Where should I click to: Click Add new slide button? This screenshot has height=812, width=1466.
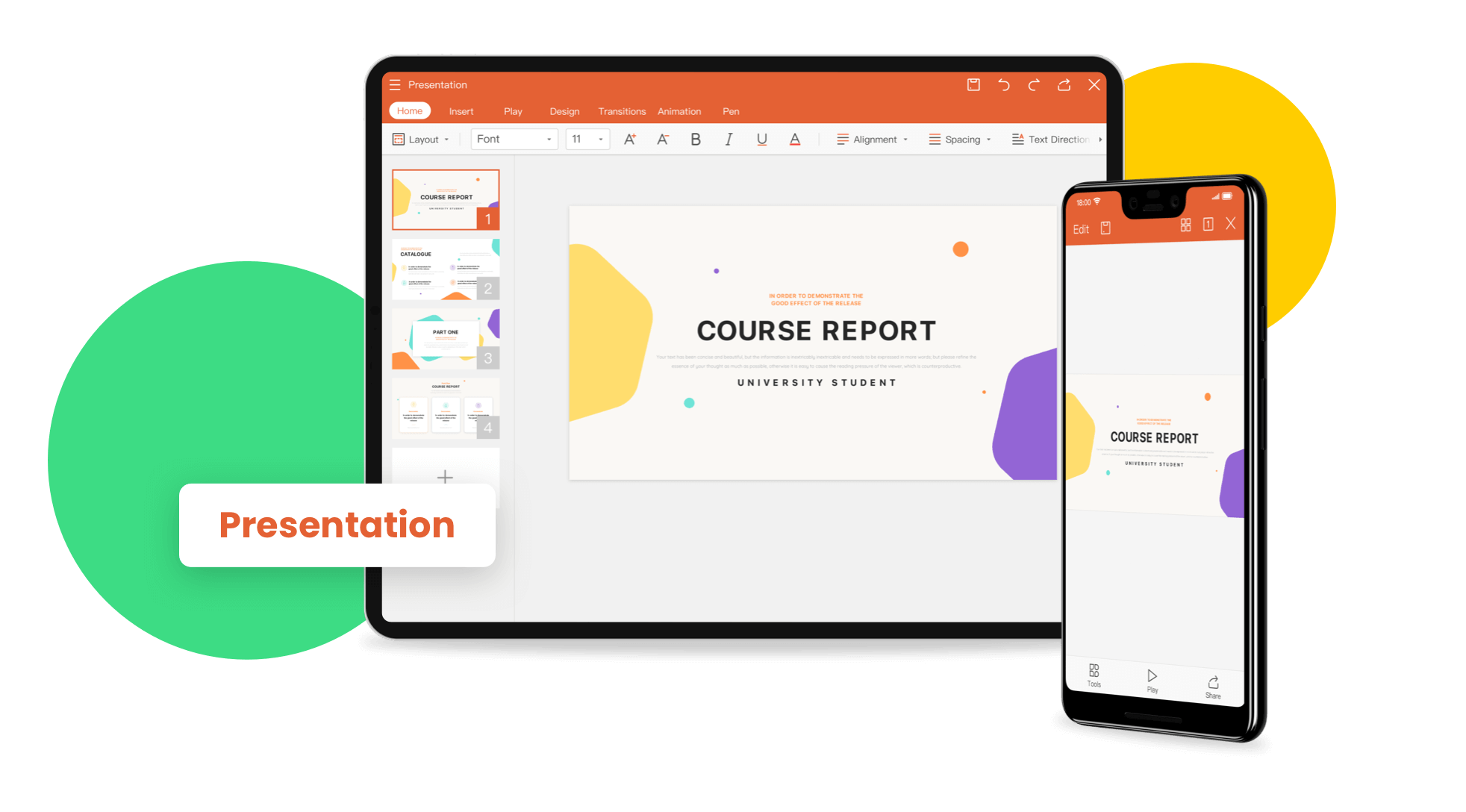443,475
